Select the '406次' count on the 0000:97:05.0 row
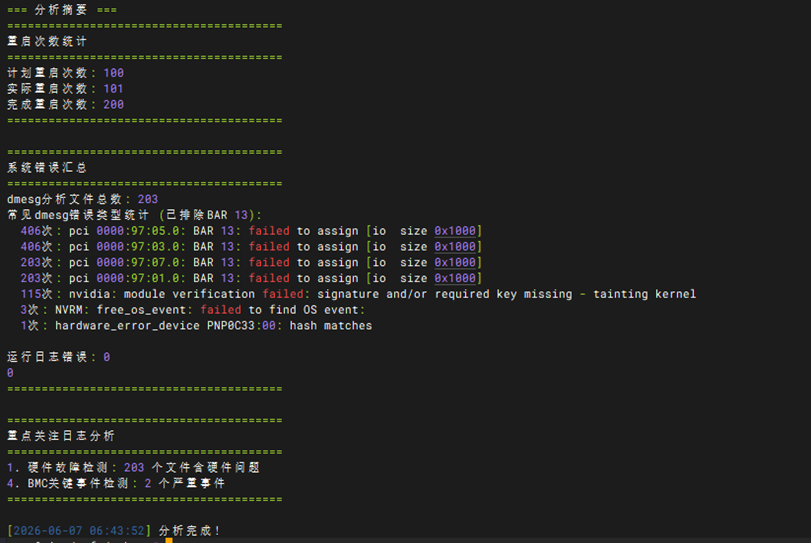Image resolution: width=811 pixels, height=543 pixels. 37,231
